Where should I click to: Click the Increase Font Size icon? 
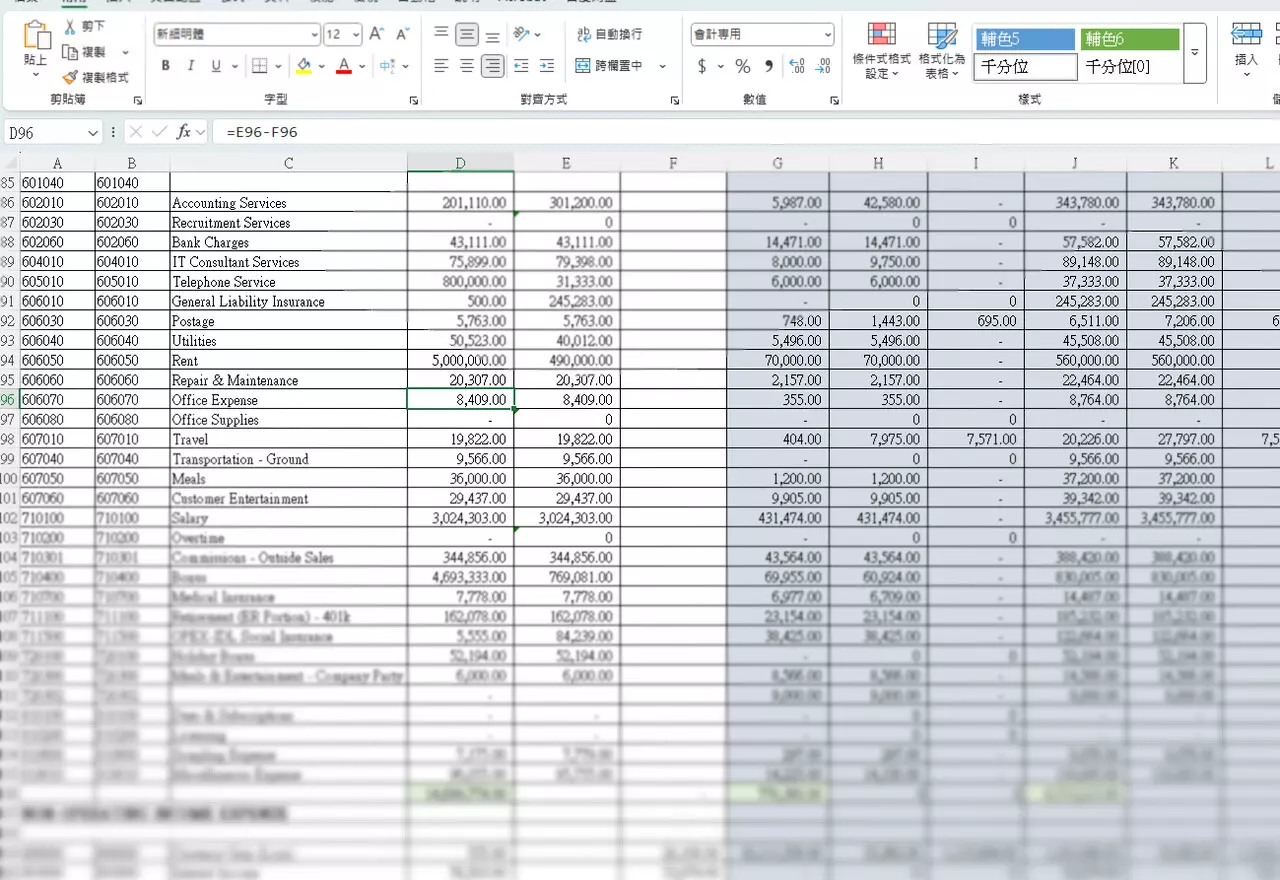(377, 34)
